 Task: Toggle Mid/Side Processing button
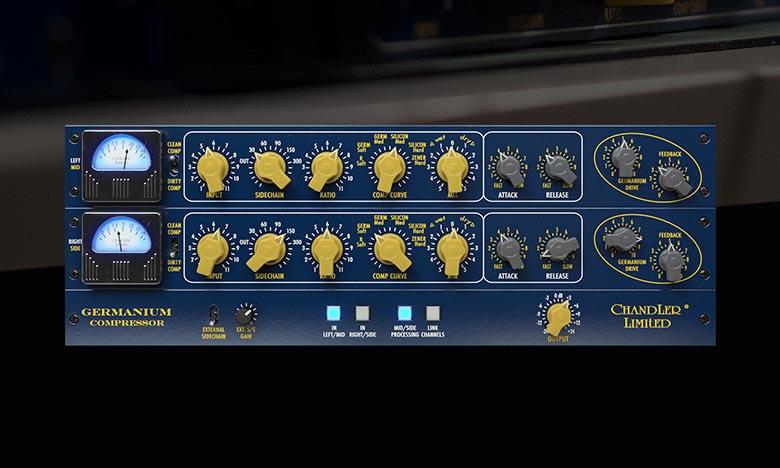click(404, 313)
